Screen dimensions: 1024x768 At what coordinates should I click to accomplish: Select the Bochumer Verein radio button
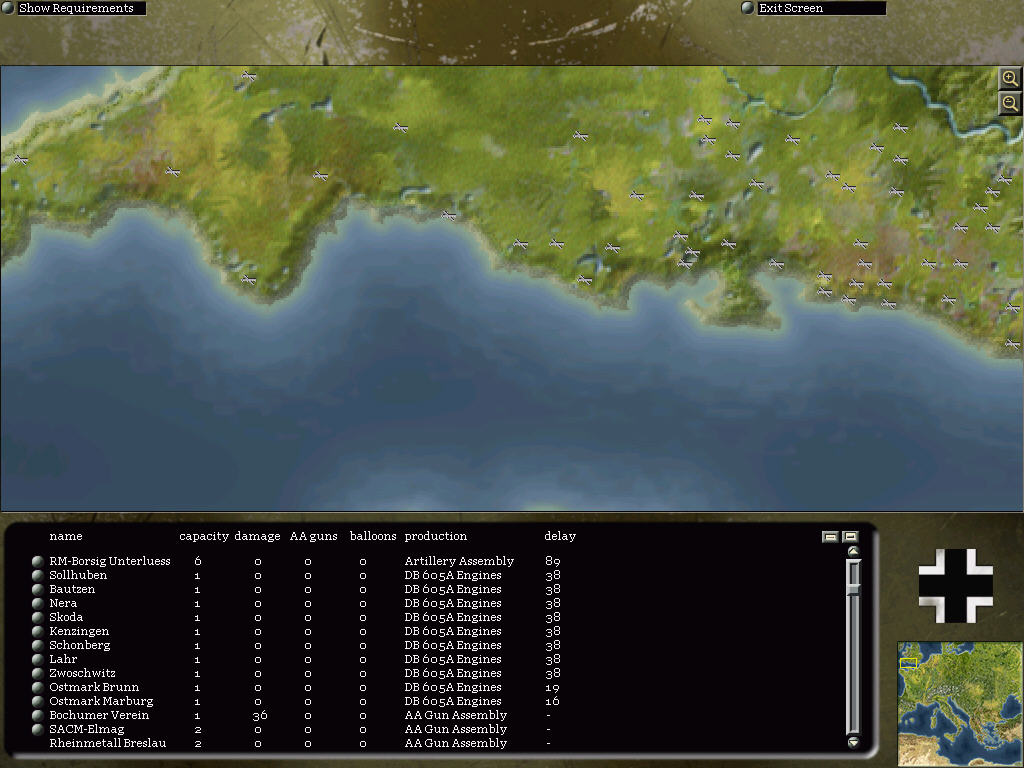[37, 715]
